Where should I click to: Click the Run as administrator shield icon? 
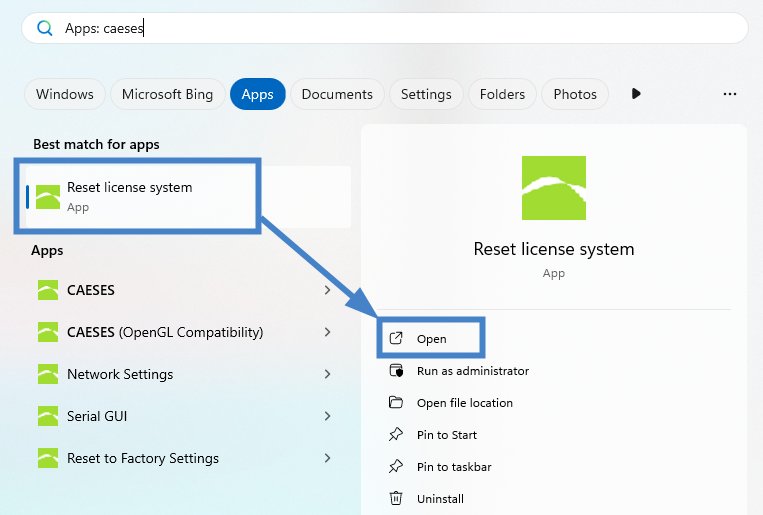tap(396, 371)
